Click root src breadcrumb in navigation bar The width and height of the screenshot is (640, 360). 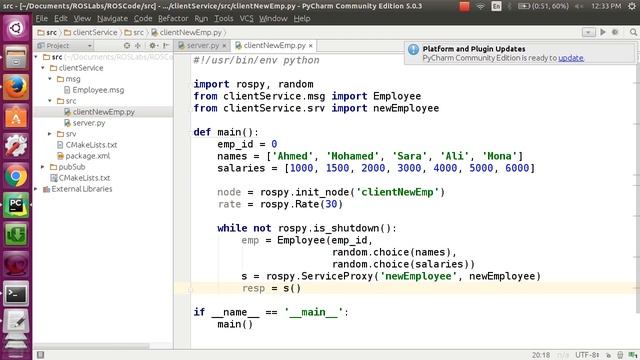point(47,32)
